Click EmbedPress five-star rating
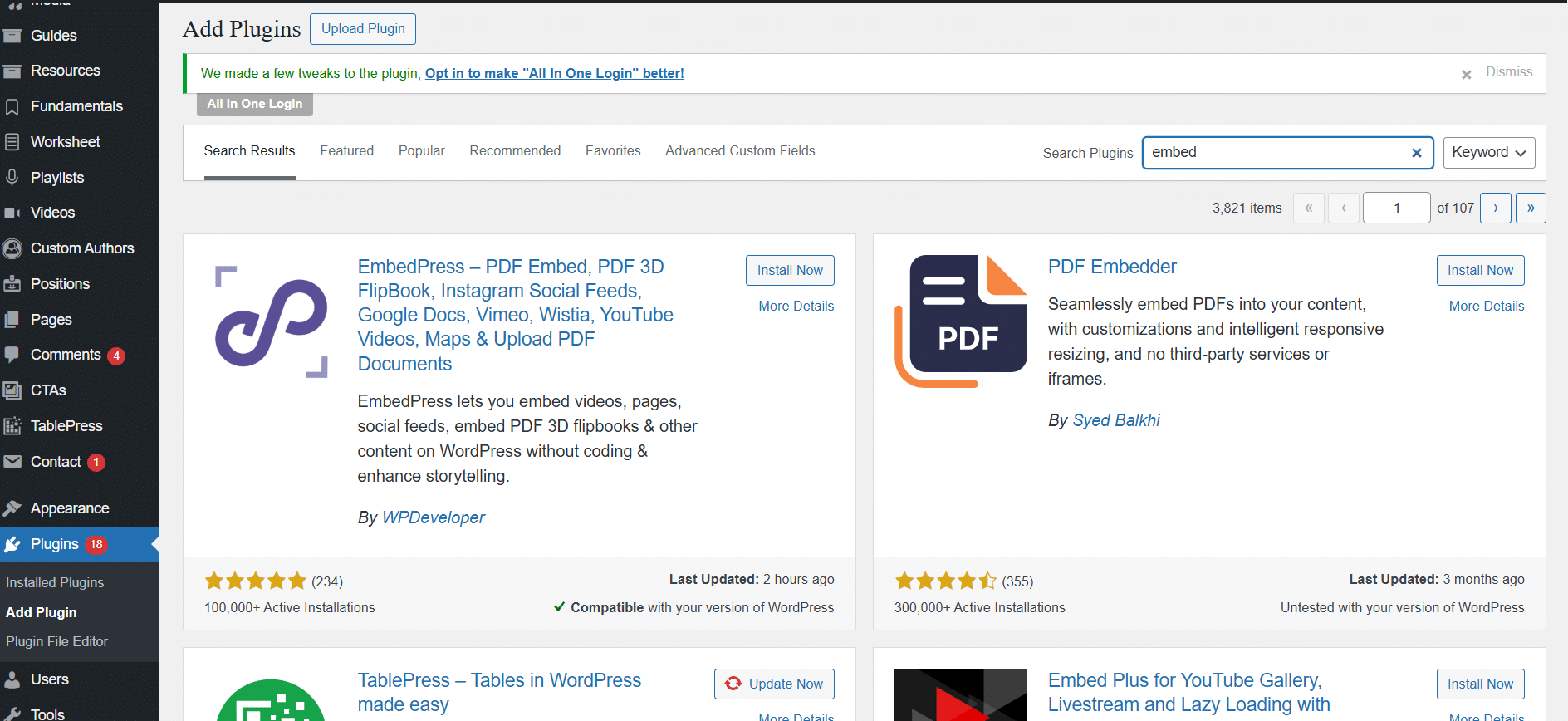 tap(255, 581)
